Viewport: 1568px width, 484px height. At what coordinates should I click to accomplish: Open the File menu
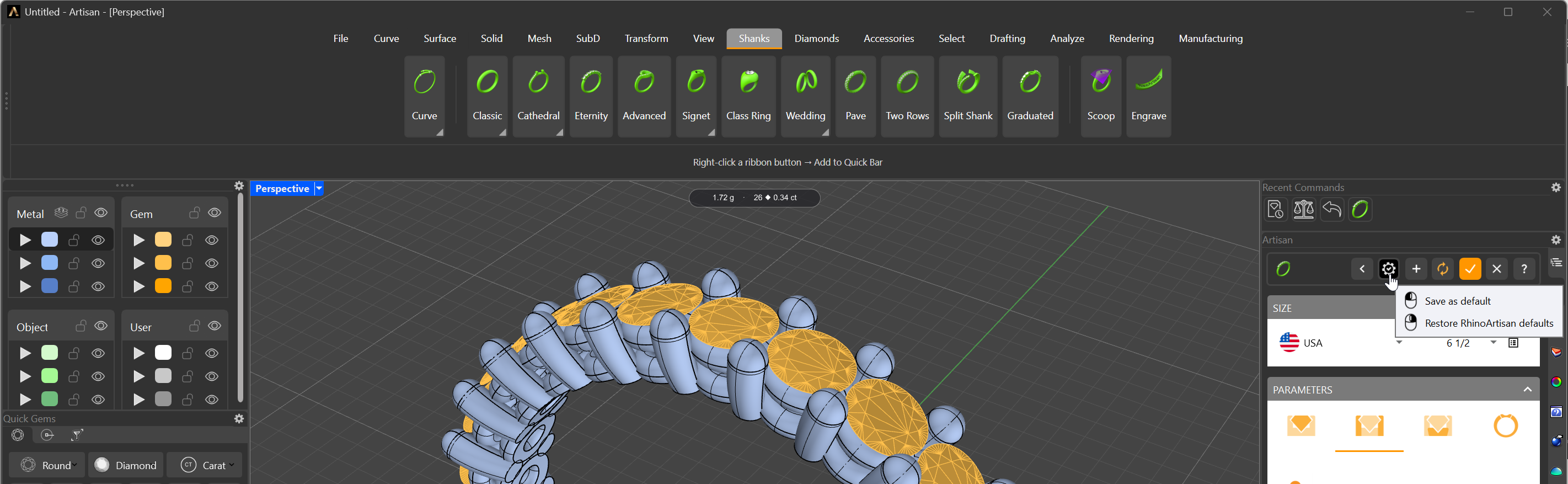pyautogui.click(x=341, y=38)
